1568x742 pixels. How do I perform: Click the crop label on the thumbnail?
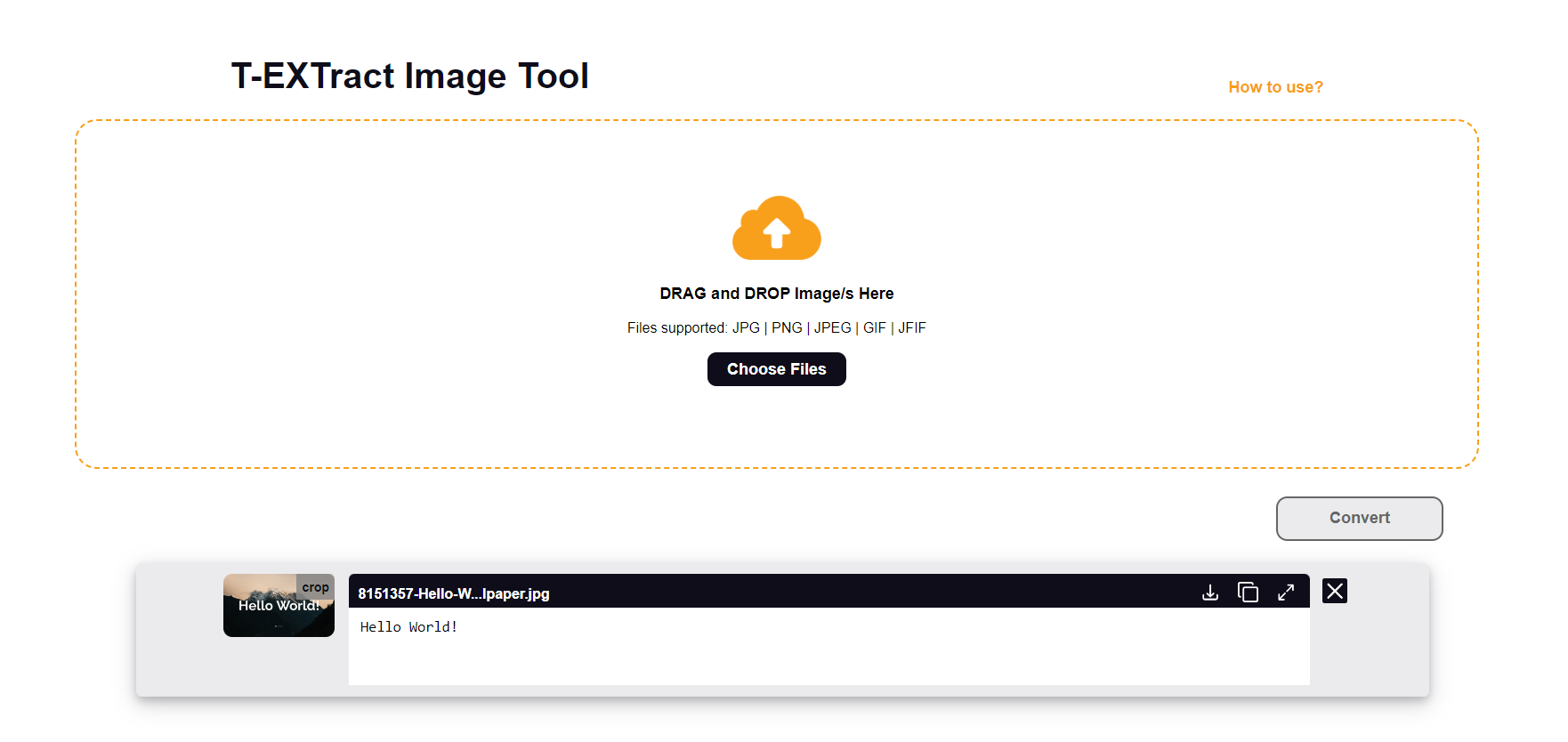coord(315,587)
